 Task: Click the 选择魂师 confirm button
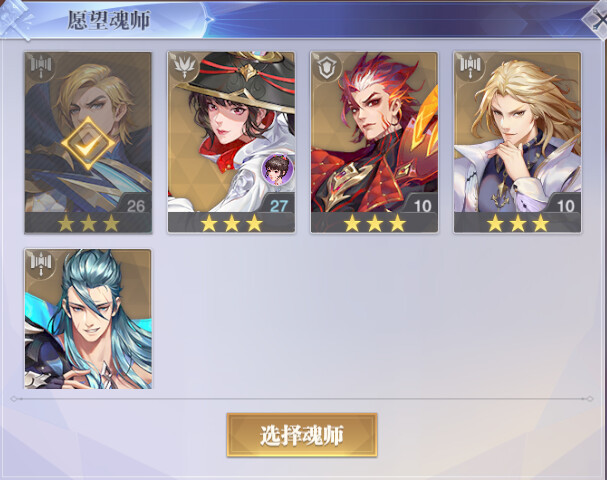302,435
